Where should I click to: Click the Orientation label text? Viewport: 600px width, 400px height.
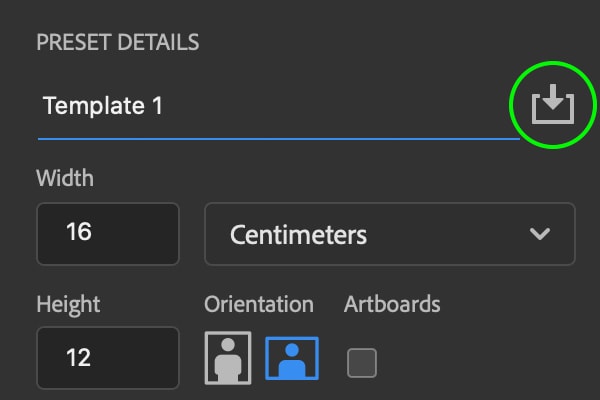(x=259, y=305)
